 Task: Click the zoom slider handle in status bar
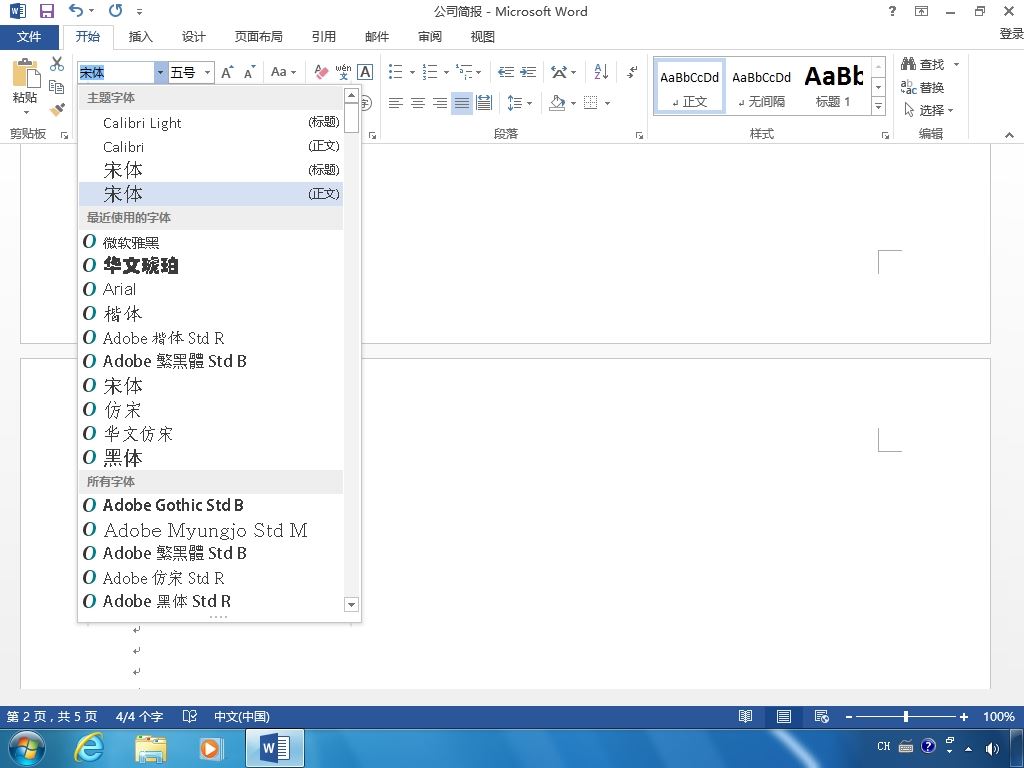906,716
